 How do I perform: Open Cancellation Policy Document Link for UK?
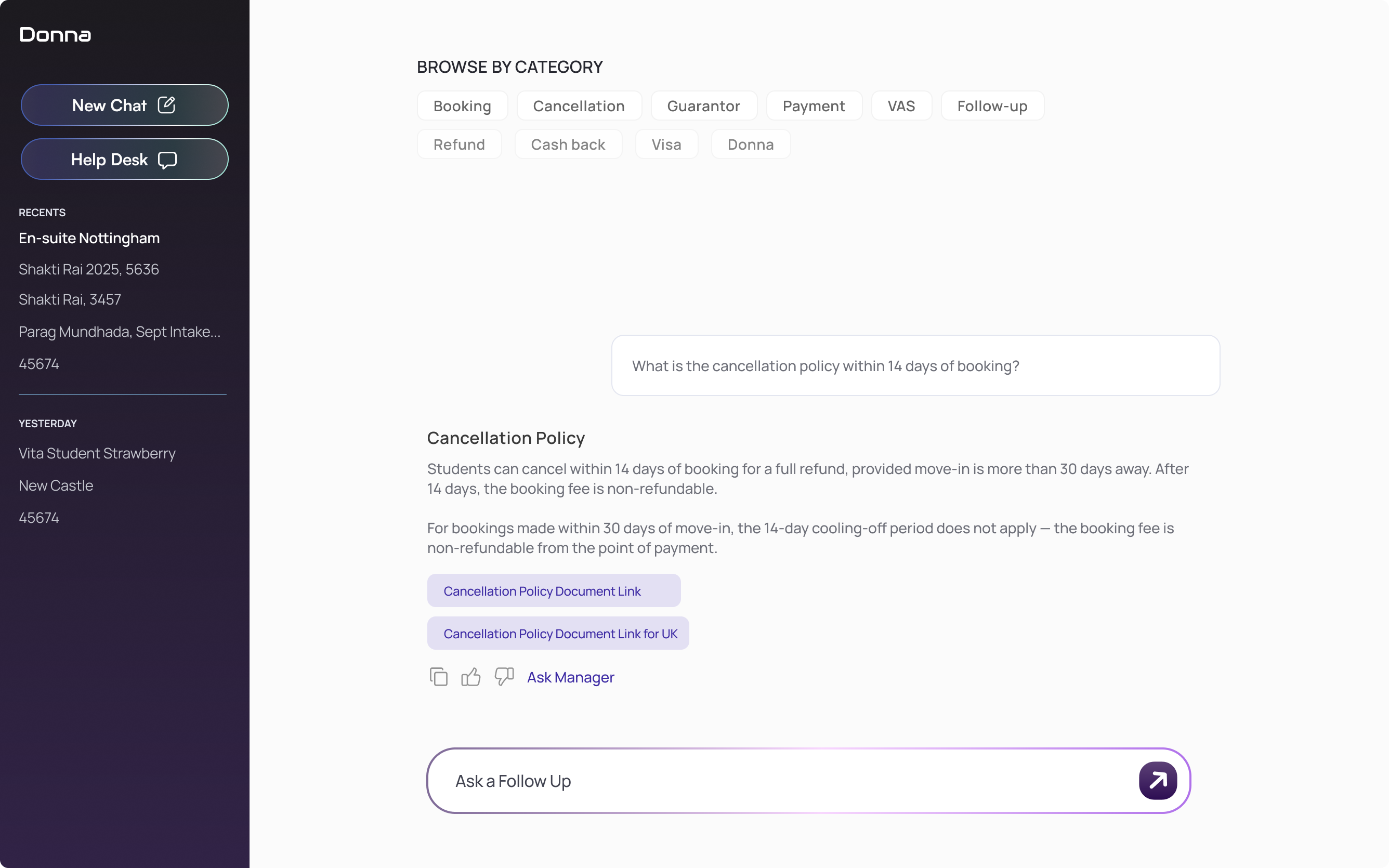[x=558, y=633]
